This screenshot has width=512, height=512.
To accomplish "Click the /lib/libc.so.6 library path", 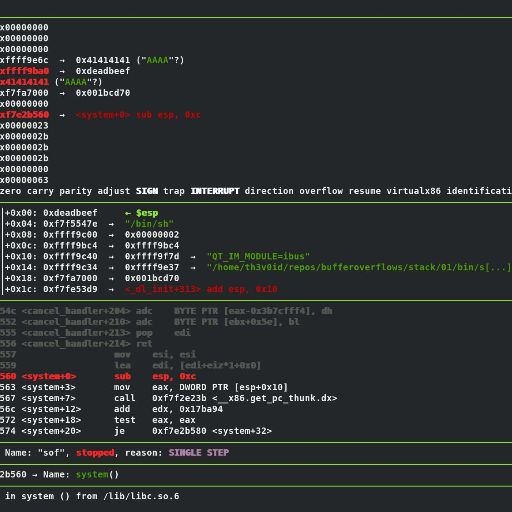I will (x=141, y=496).
